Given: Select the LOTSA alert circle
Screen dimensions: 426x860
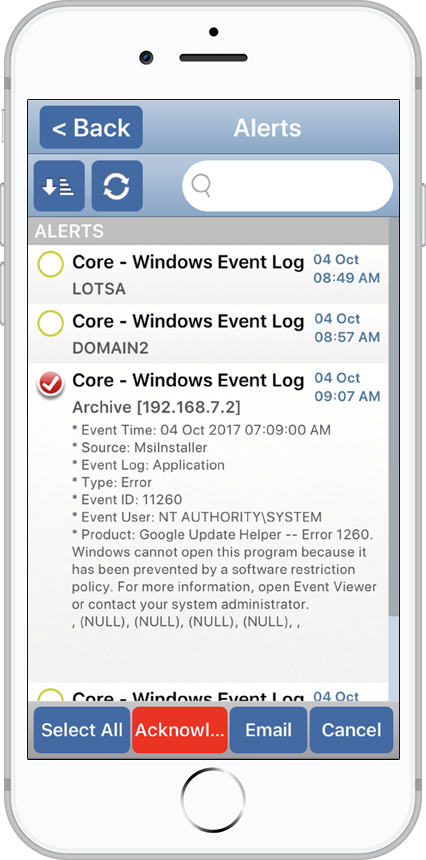Looking at the screenshot, I should (50, 265).
